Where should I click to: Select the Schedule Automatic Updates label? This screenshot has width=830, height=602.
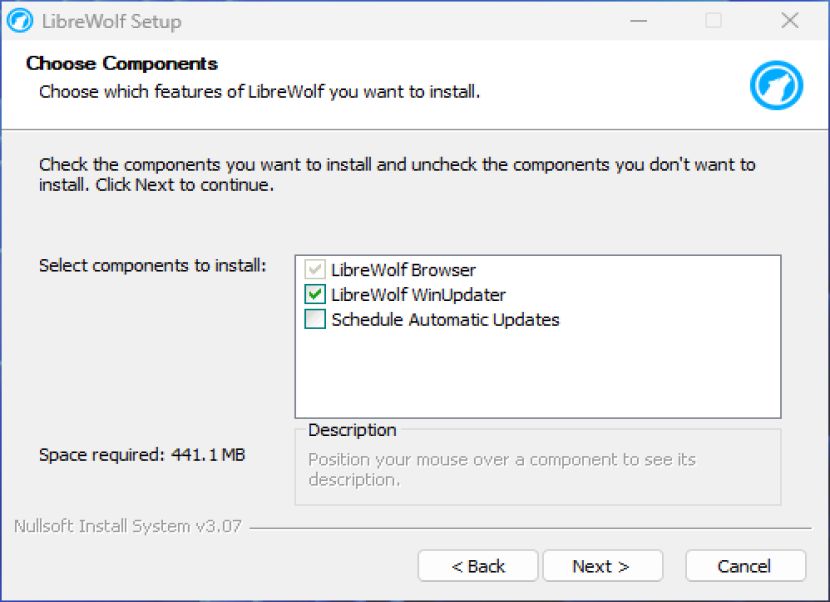(x=445, y=320)
